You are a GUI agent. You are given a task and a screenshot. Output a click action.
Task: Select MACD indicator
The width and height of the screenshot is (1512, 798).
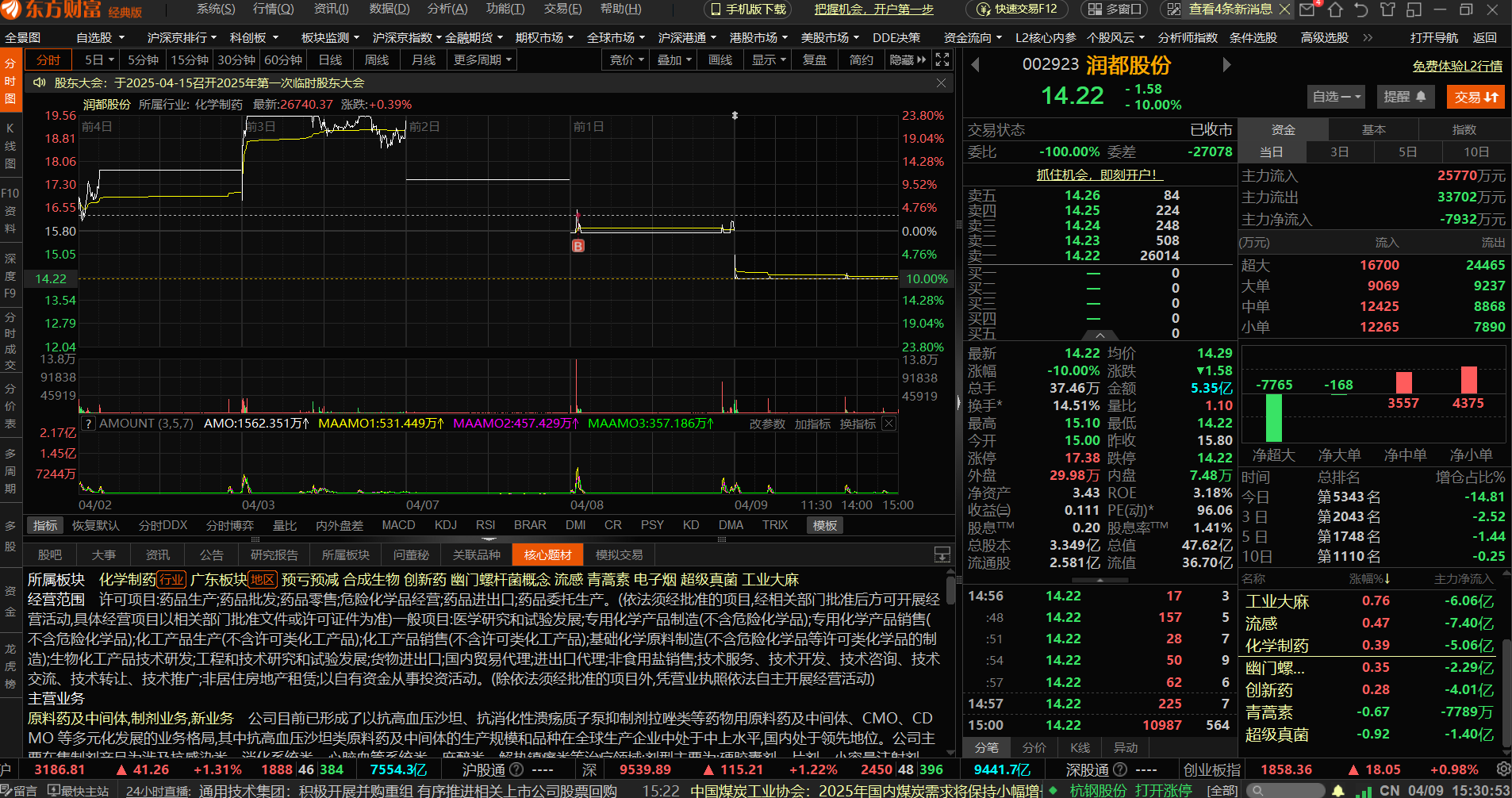click(398, 525)
